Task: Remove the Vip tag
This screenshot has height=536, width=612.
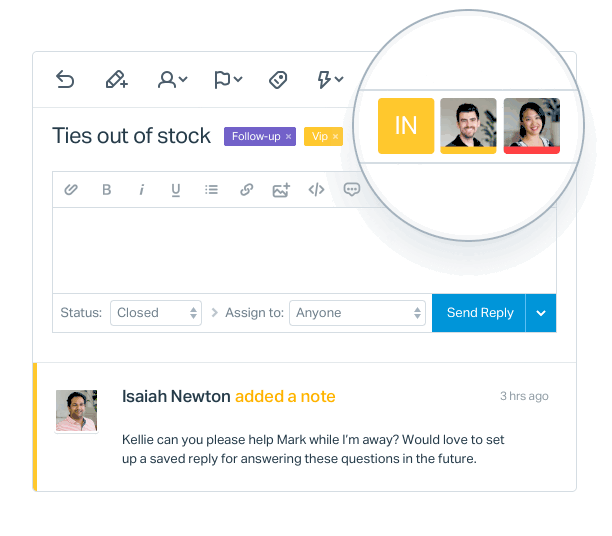Action: pyautogui.click(x=335, y=137)
